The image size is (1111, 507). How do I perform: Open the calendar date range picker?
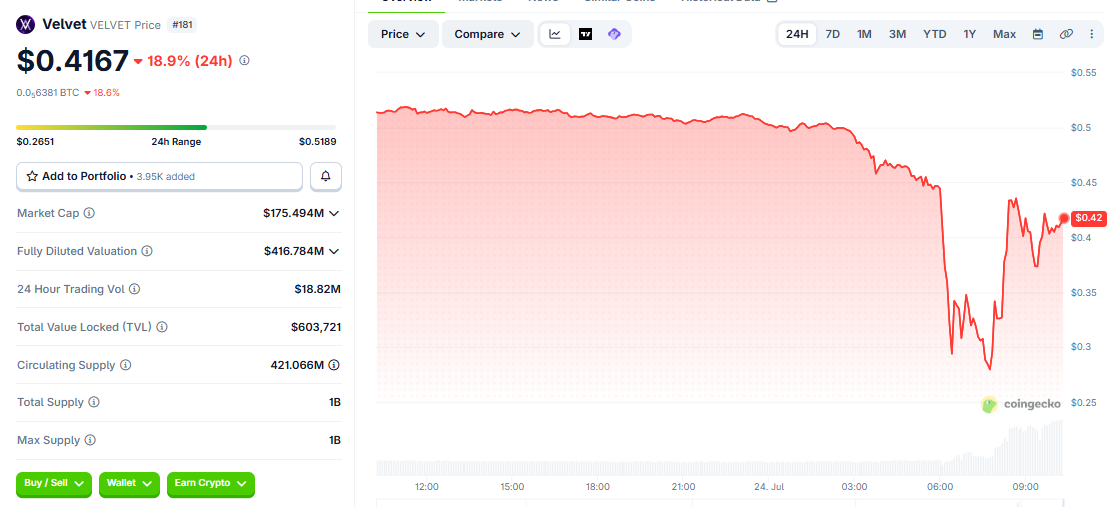pos(1037,34)
